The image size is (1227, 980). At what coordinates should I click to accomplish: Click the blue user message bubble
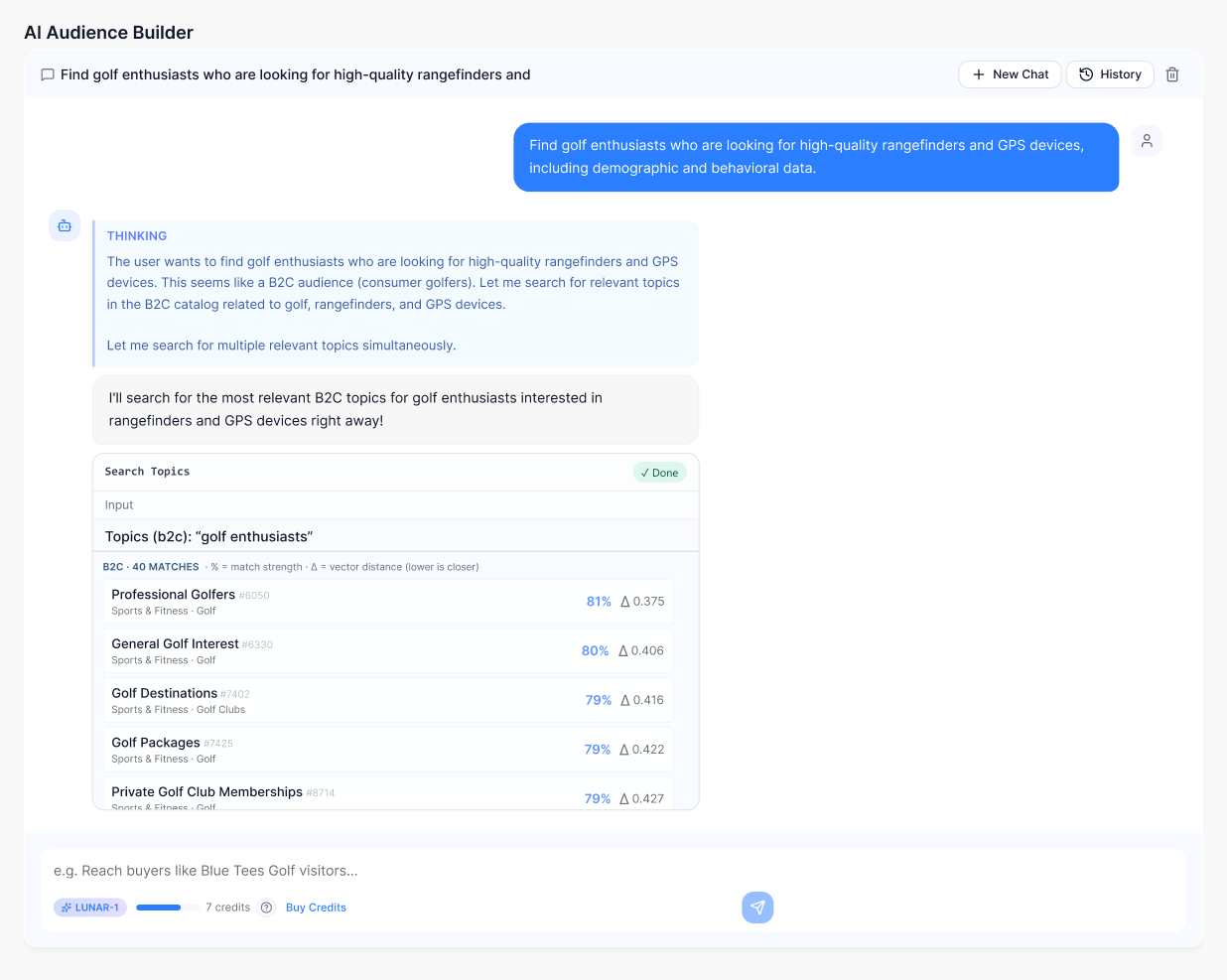coord(816,157)
